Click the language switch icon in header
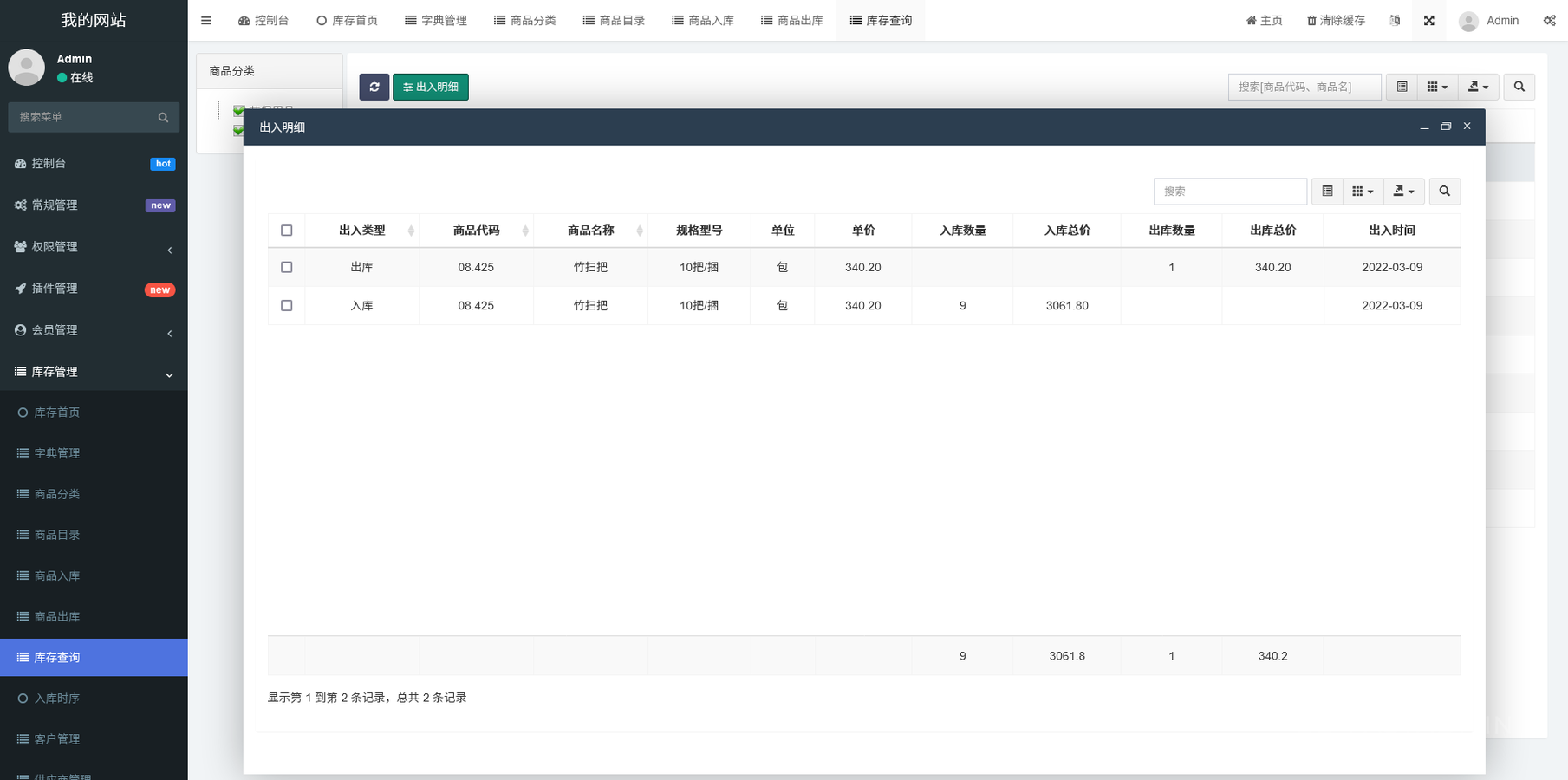 [x=1395, y=20]
